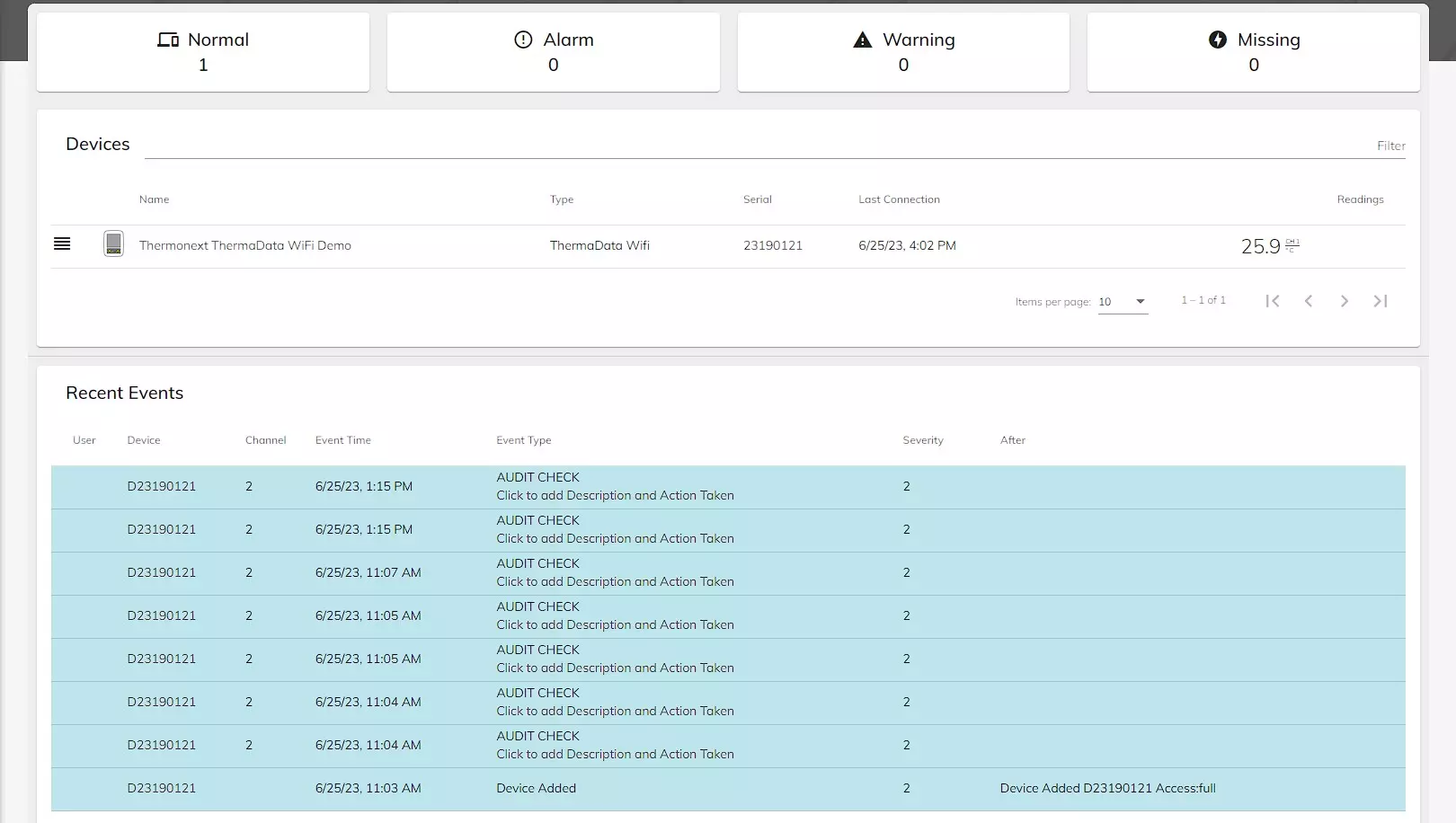The height and width of the screenshot is (823, 1456).
Task: Go to the next devices page
Action: tap(1345, 301)
